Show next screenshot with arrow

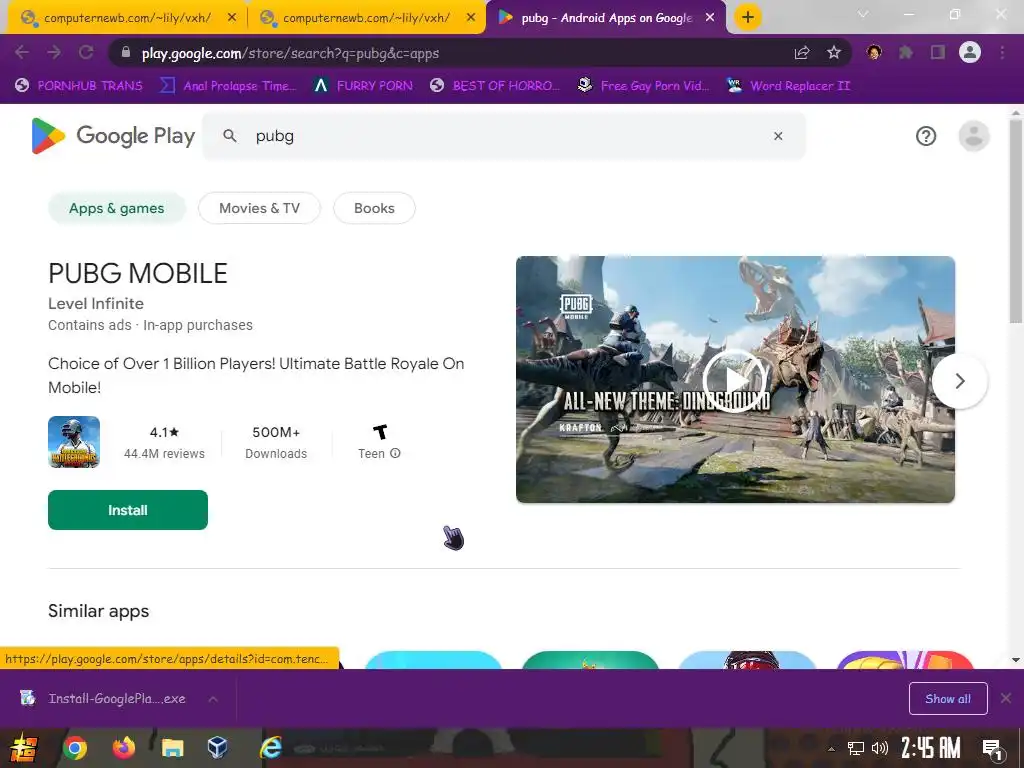[959, 381]
